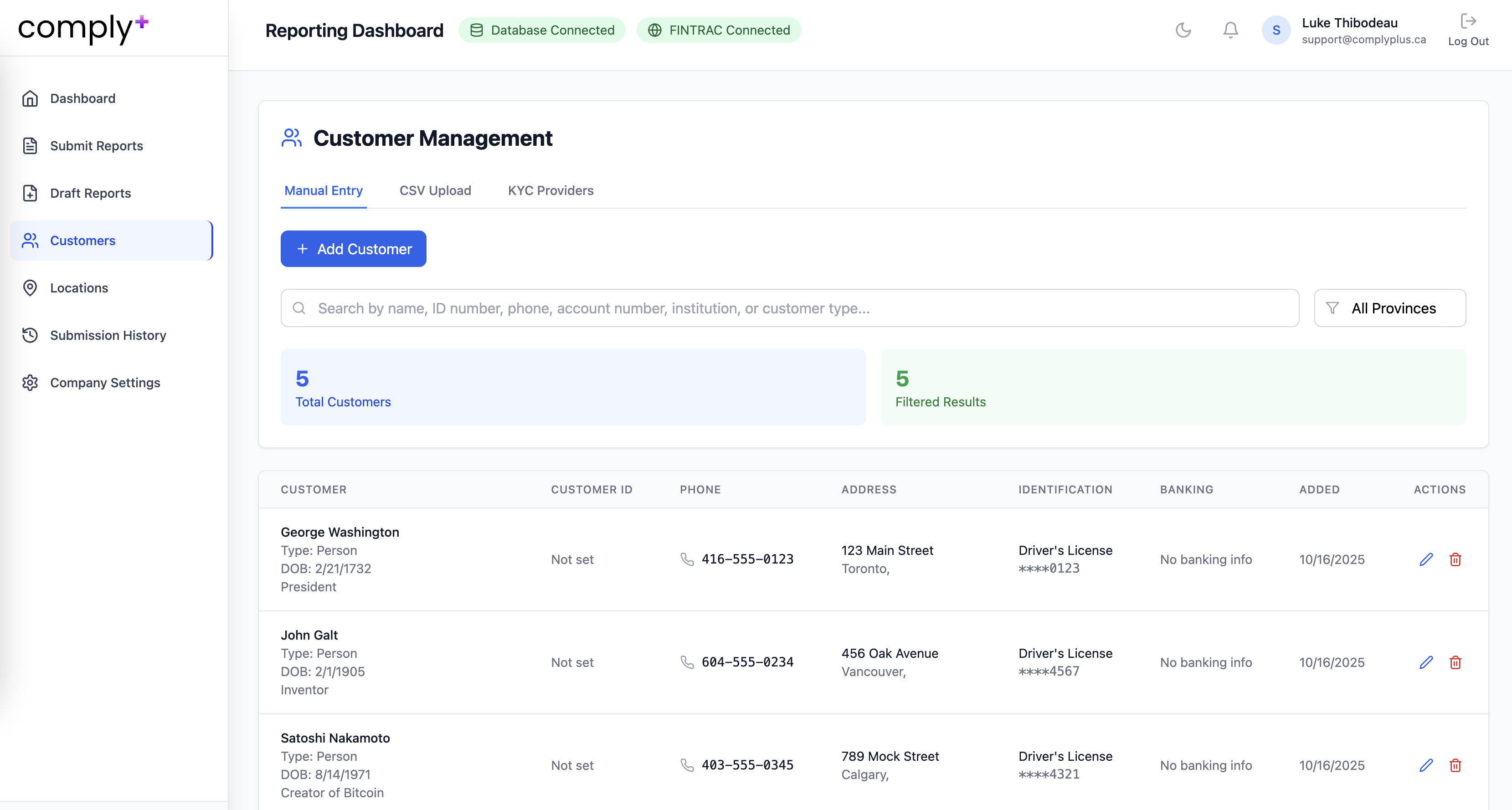
Task: Edit John Galt's customer record
Action: [1426, 662]
